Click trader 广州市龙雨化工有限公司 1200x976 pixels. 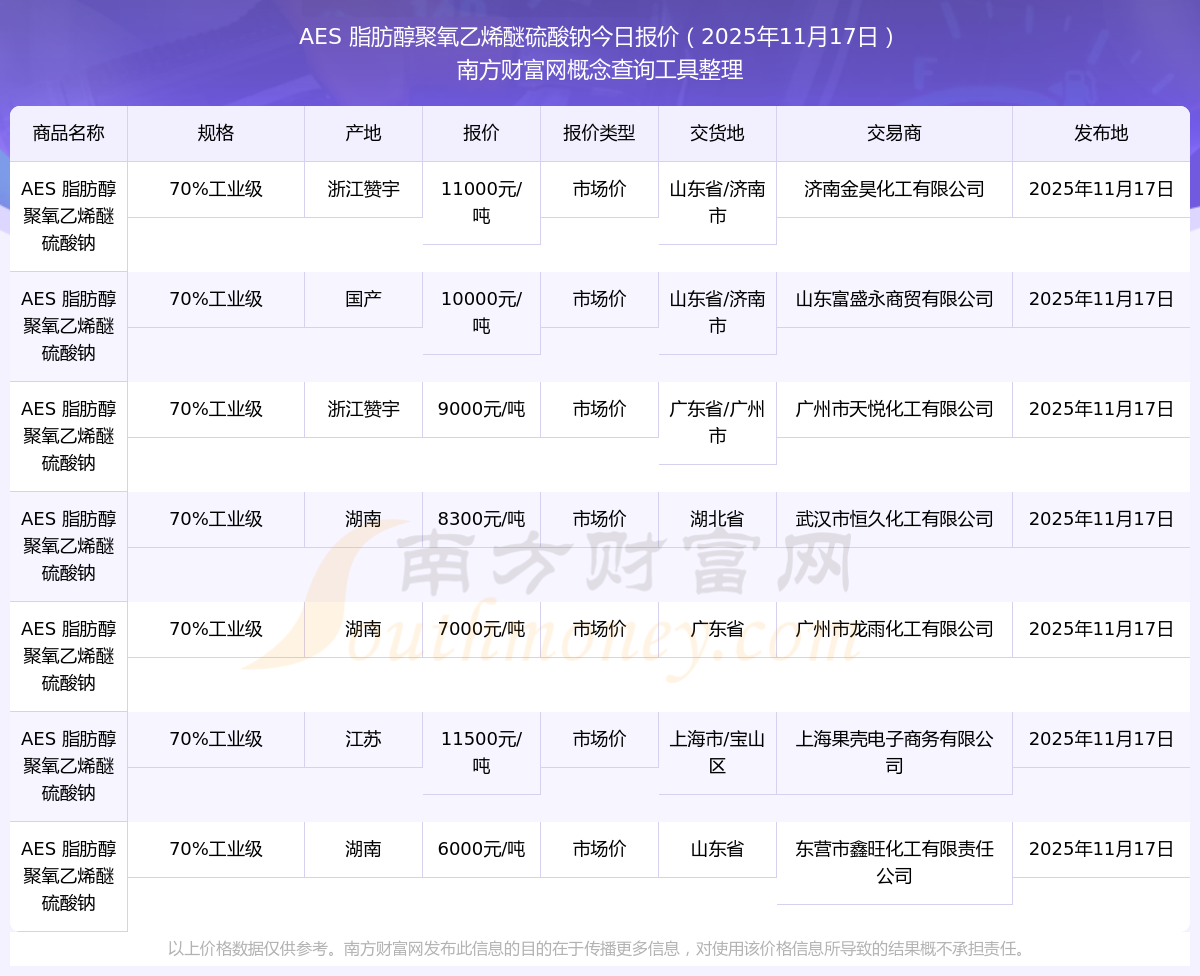click(x=894, y=629)
